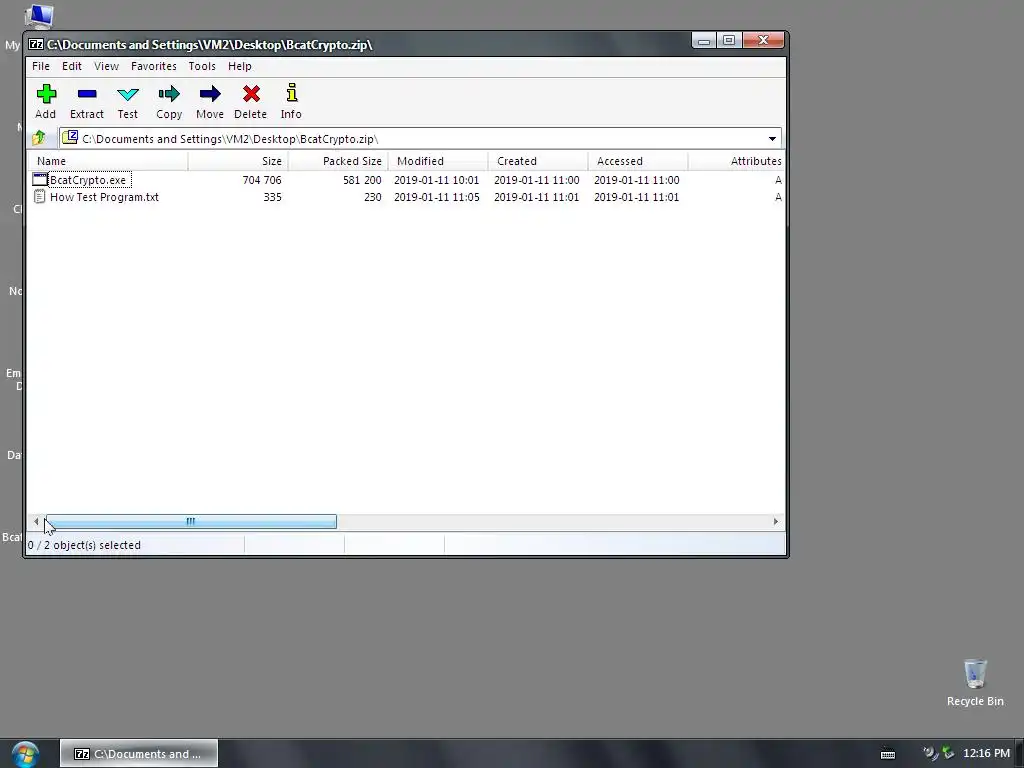Close the 7-Zip window

click(763, 40)
